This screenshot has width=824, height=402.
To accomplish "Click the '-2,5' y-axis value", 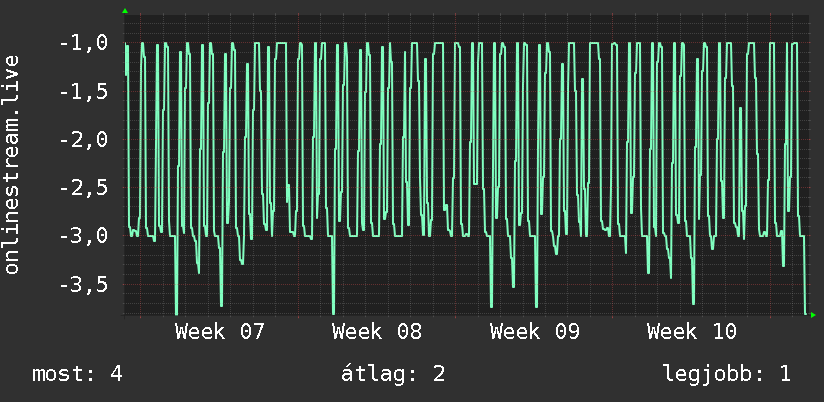I will pyautogui.click(x=84, y=188).
